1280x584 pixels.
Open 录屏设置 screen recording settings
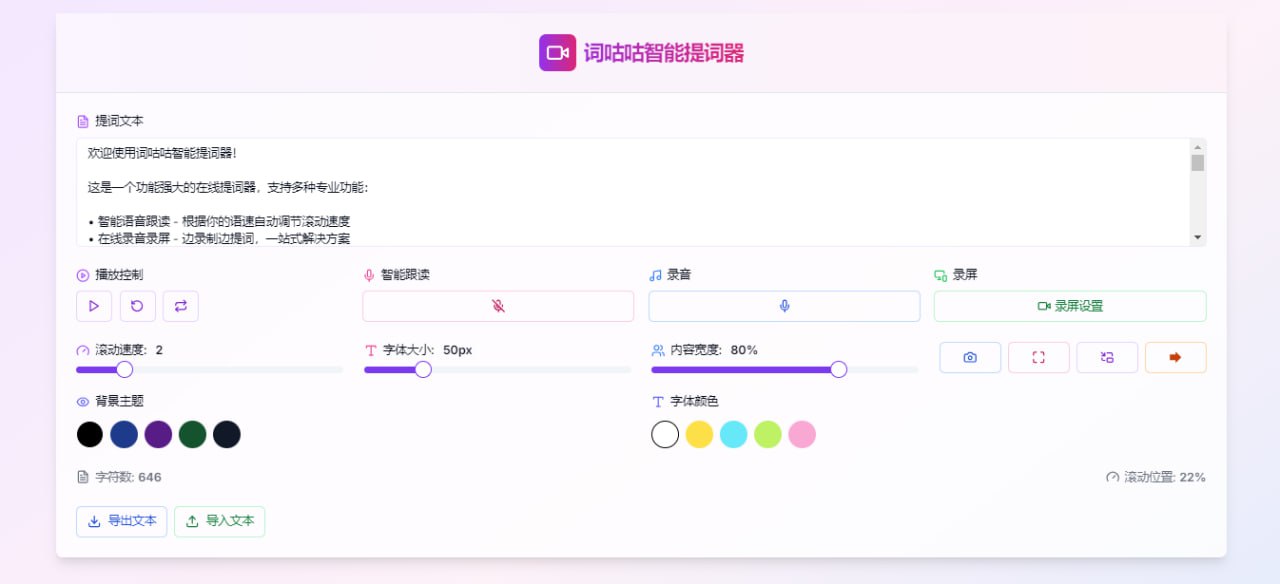1070,306
